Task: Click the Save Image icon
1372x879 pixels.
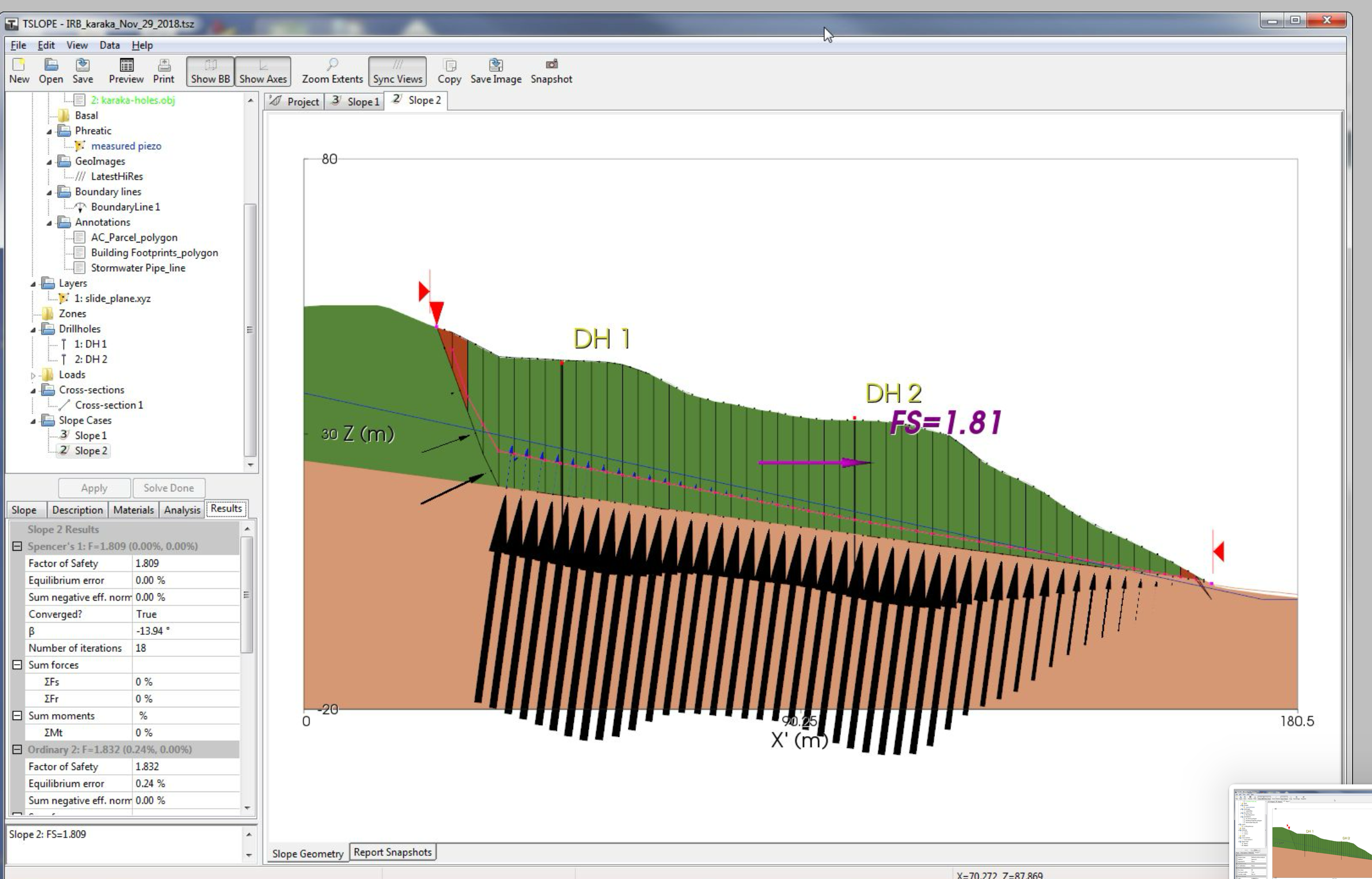Action: click(x=495, y=69)
